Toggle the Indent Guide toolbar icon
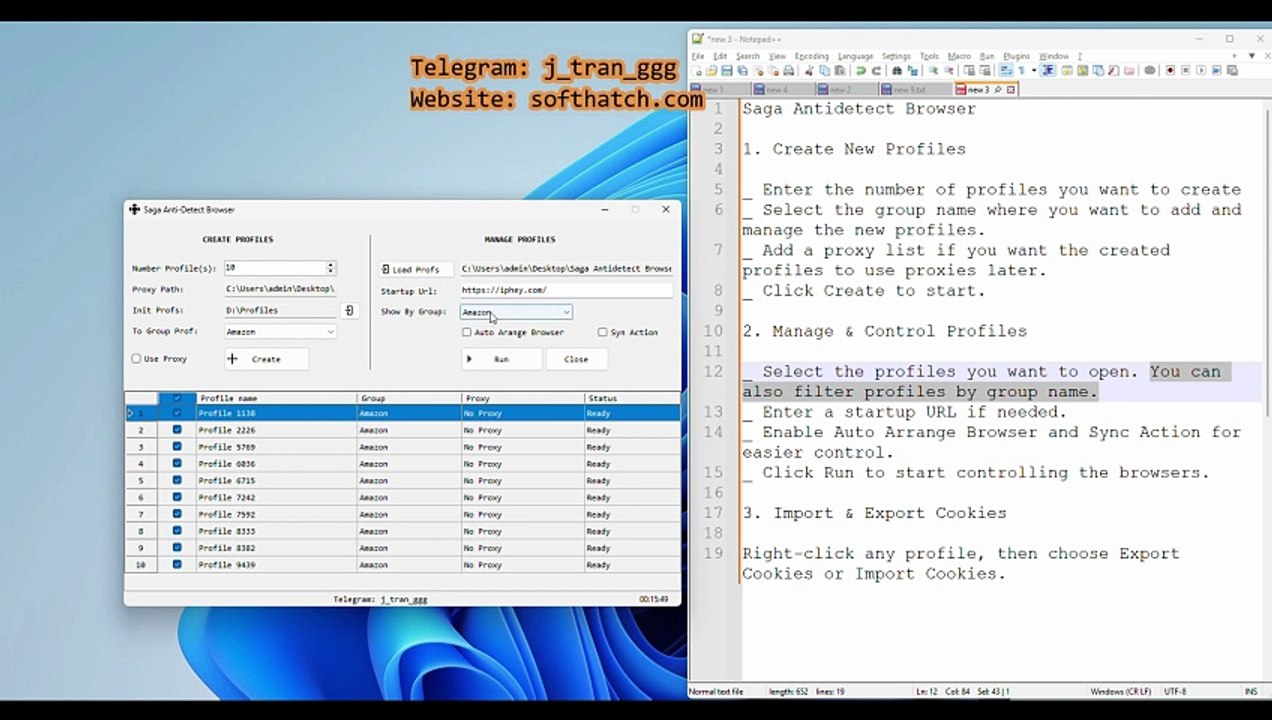 pyautogui.click(x=1049, y=71)
